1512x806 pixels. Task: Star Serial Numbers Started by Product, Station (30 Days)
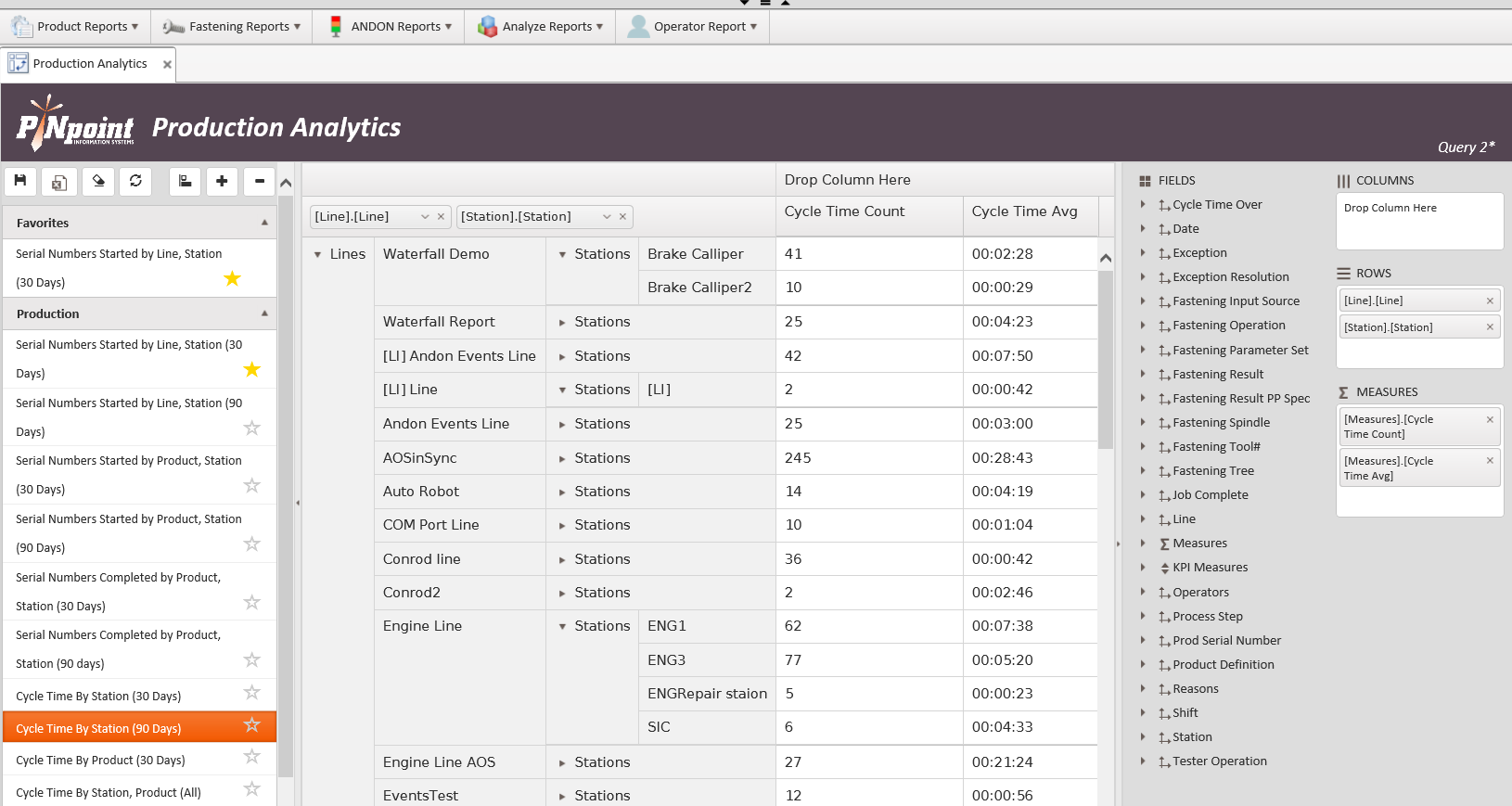251,485
